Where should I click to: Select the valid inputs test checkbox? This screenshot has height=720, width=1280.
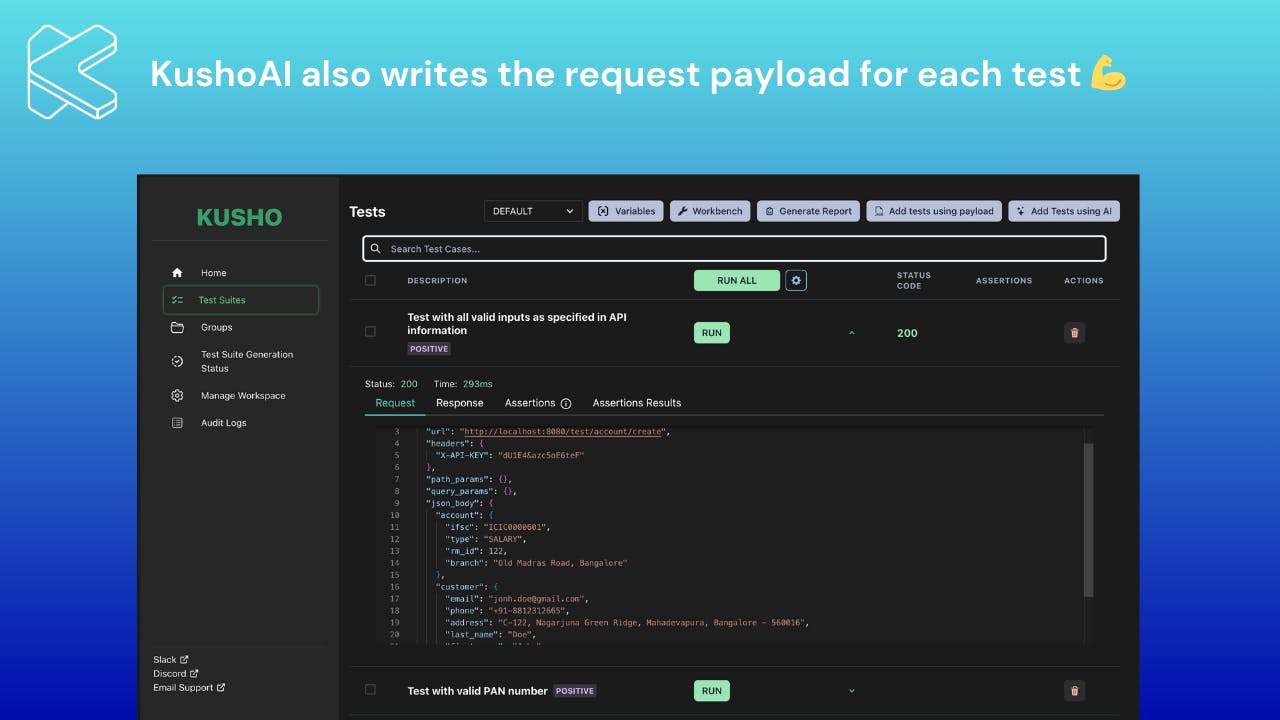click(x=370, y=332)
